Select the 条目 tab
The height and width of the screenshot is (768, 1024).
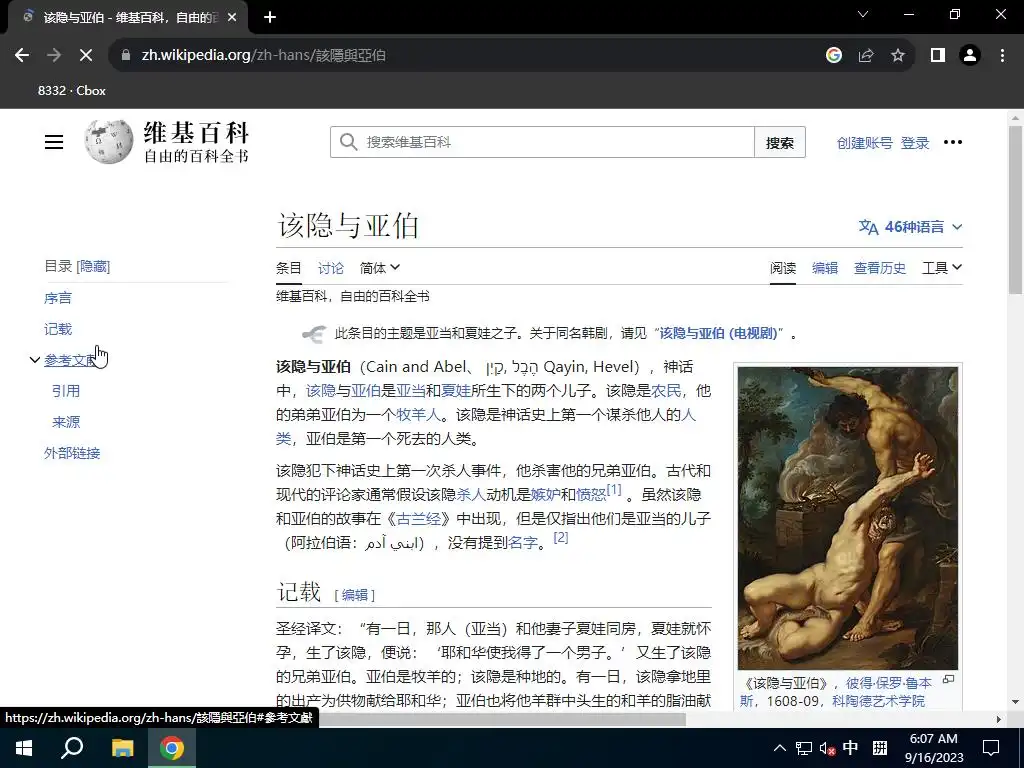pos(289,268)
